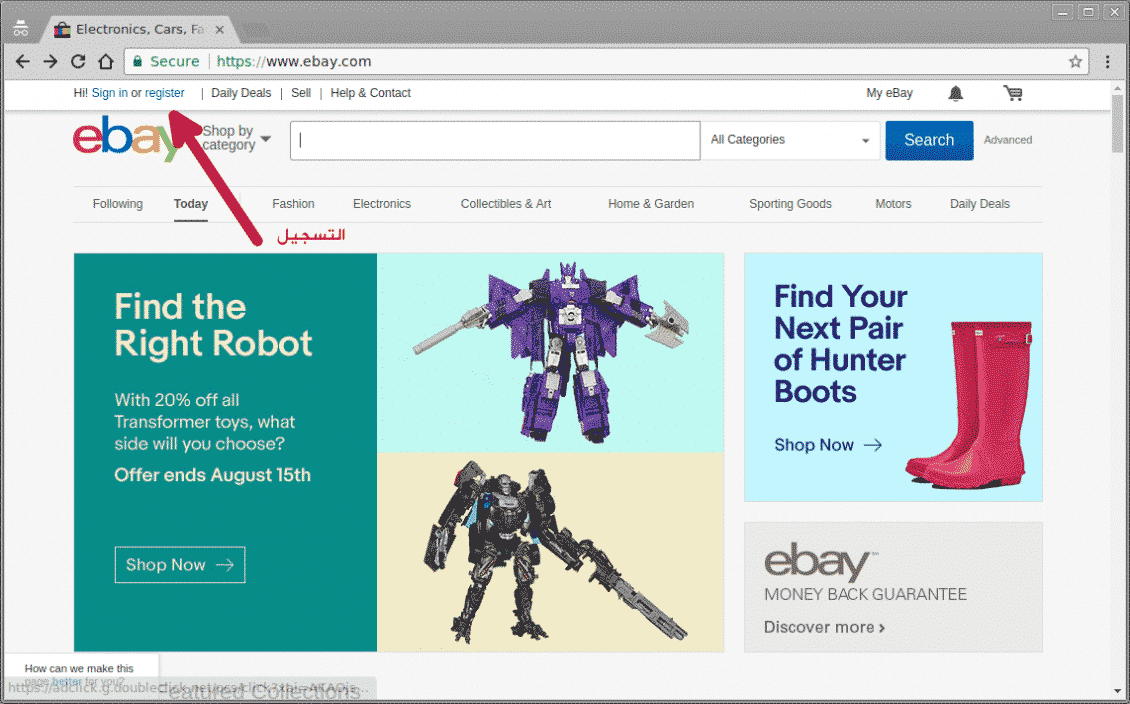Screen dimensions: 1130x704
Task: Open the Motors tab
Action: pos(893,204)
